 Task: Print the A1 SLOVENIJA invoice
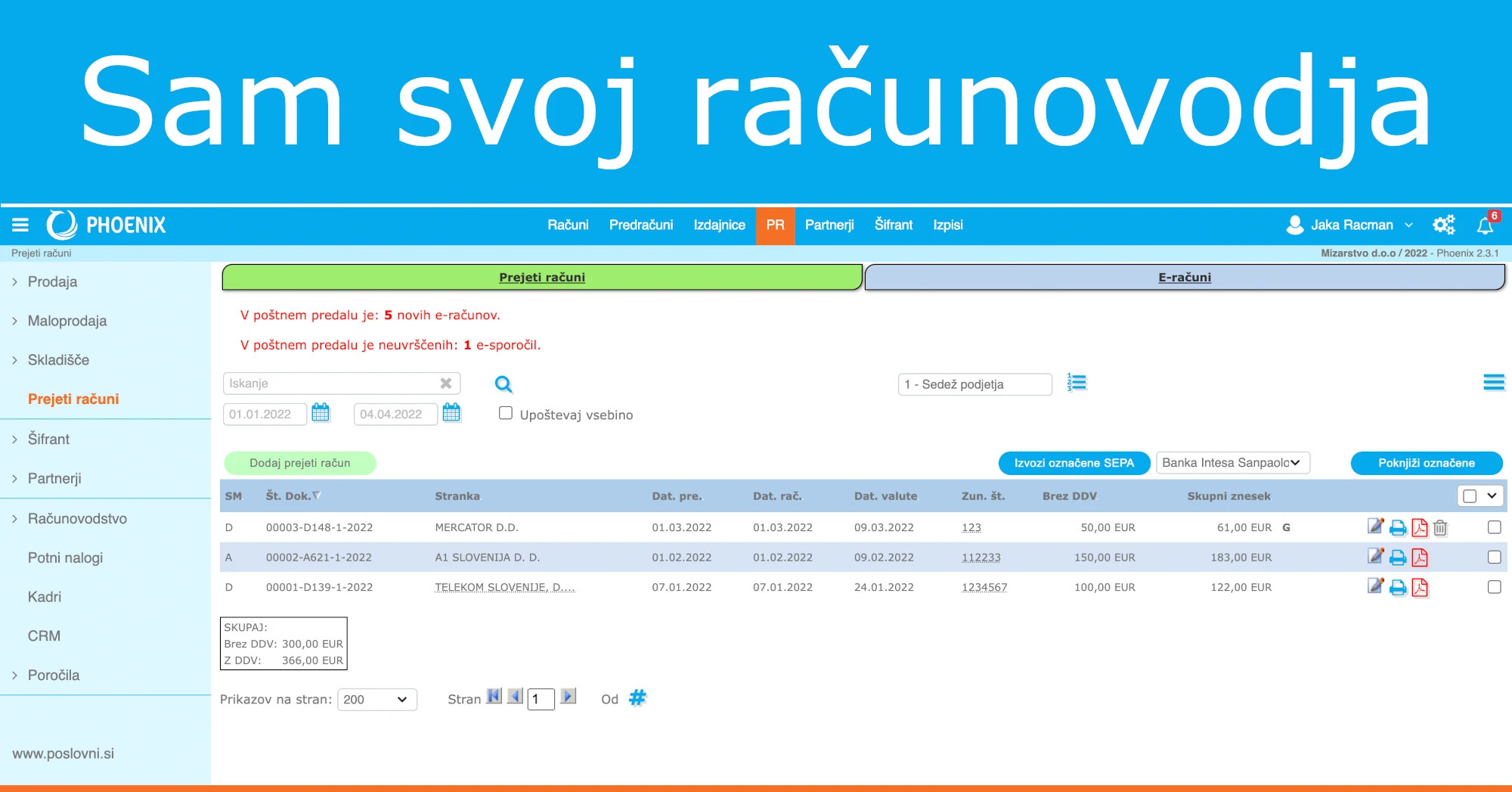click(1397, 558)
